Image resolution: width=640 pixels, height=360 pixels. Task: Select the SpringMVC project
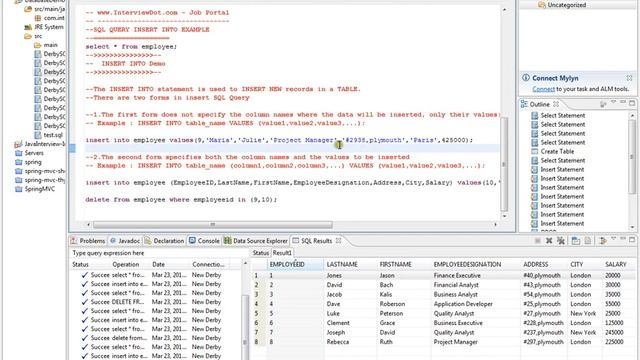[40, 189]
